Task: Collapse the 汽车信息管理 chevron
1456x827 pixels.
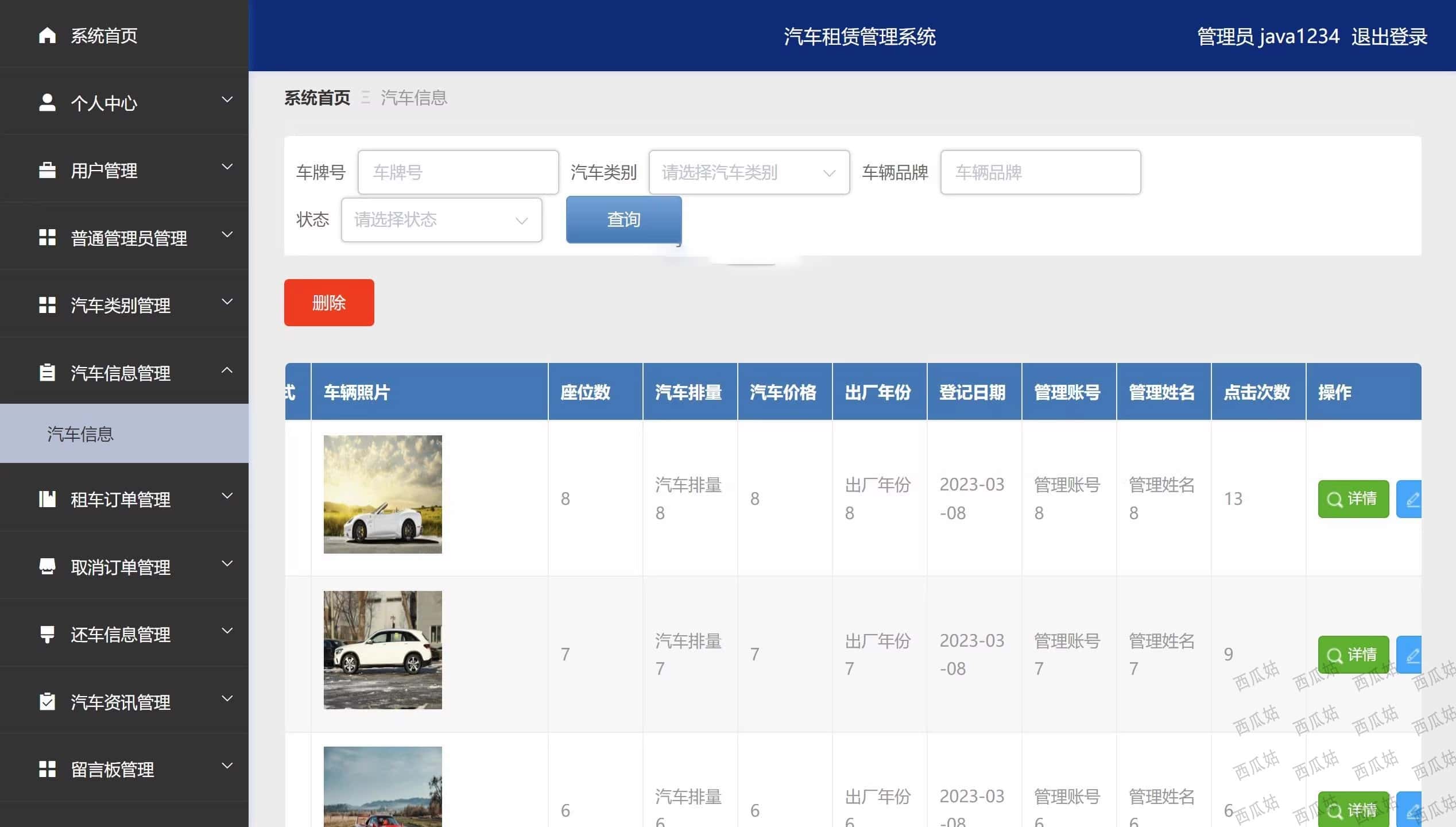Action: pos(227,370)
